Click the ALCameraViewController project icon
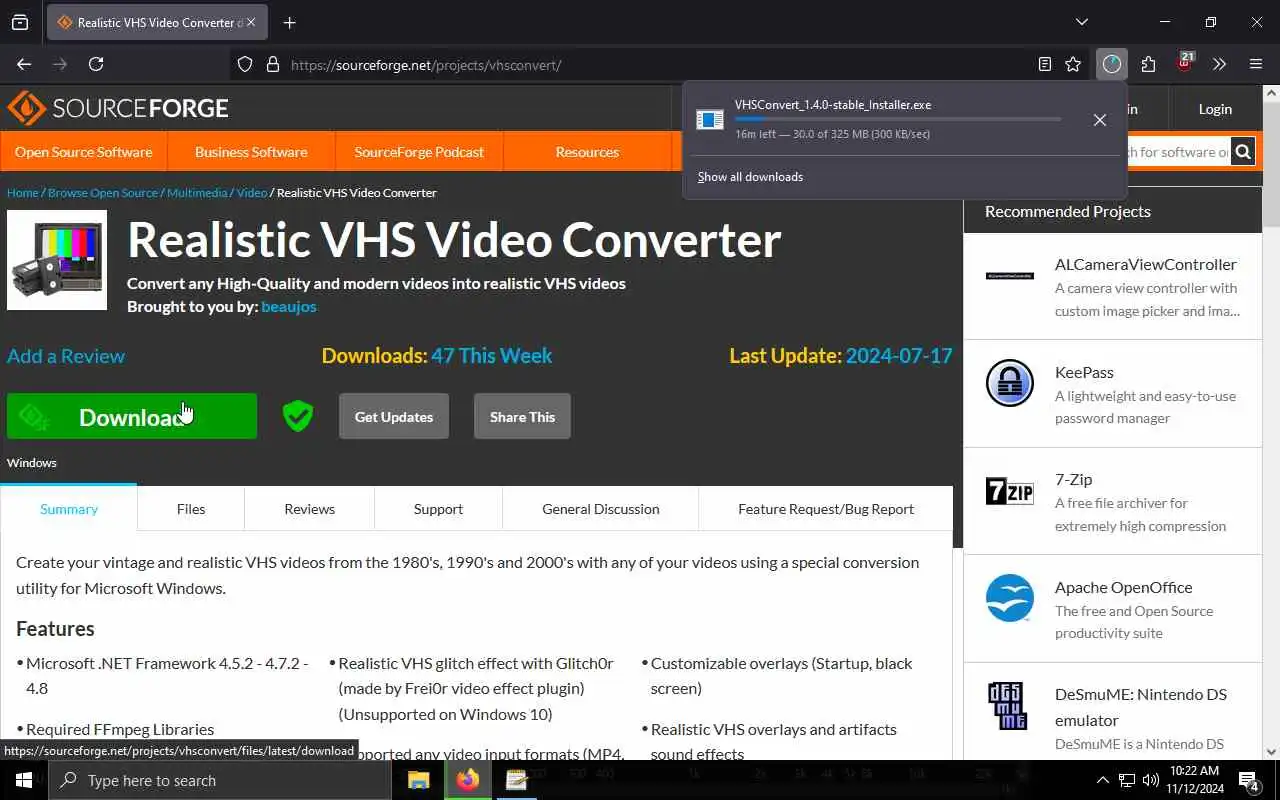The image size is (1280, 800). click(1010, 275)
